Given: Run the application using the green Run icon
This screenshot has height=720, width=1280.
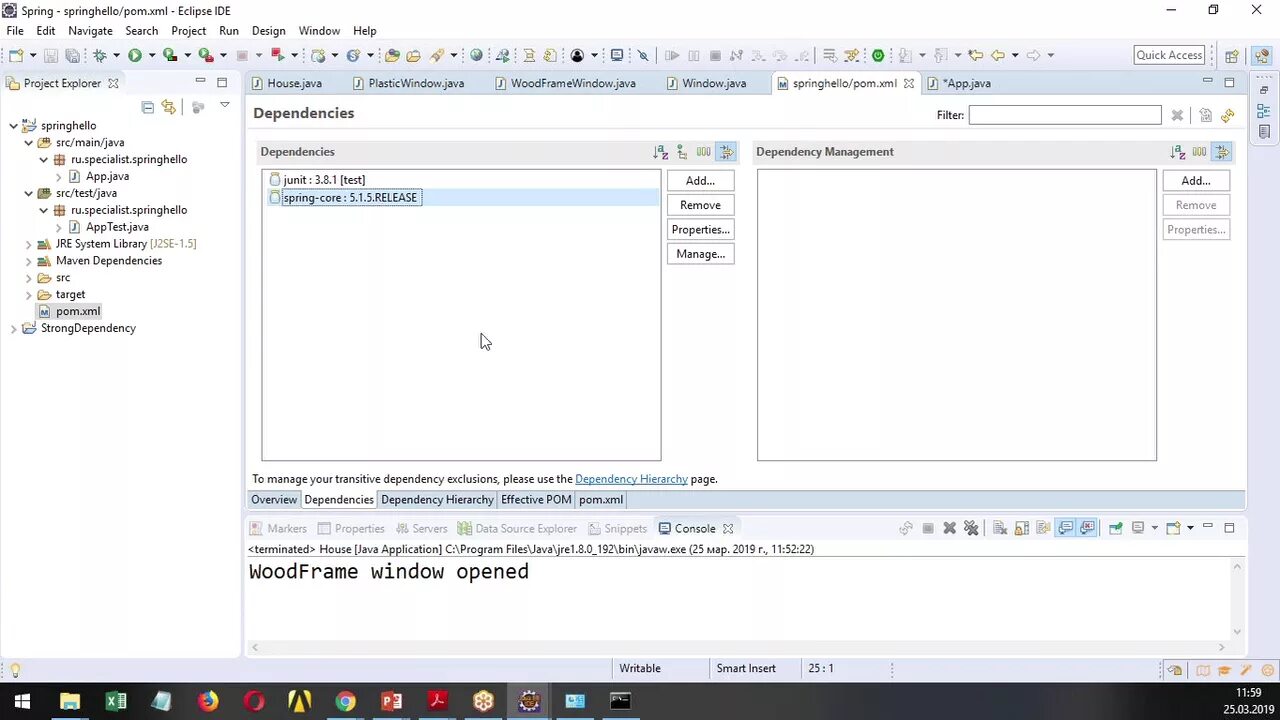Looking at the screenshot, I should [135, 55].
